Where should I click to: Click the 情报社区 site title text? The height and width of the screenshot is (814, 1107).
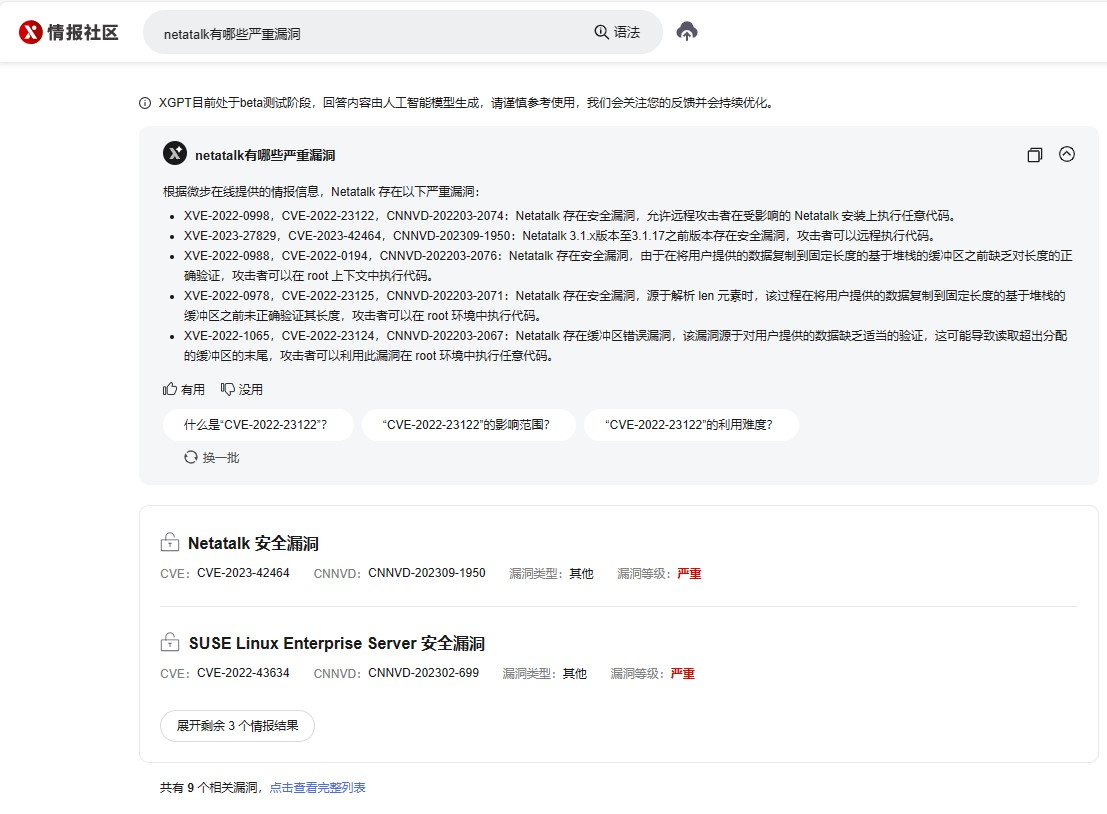click(x=83, y=32)
